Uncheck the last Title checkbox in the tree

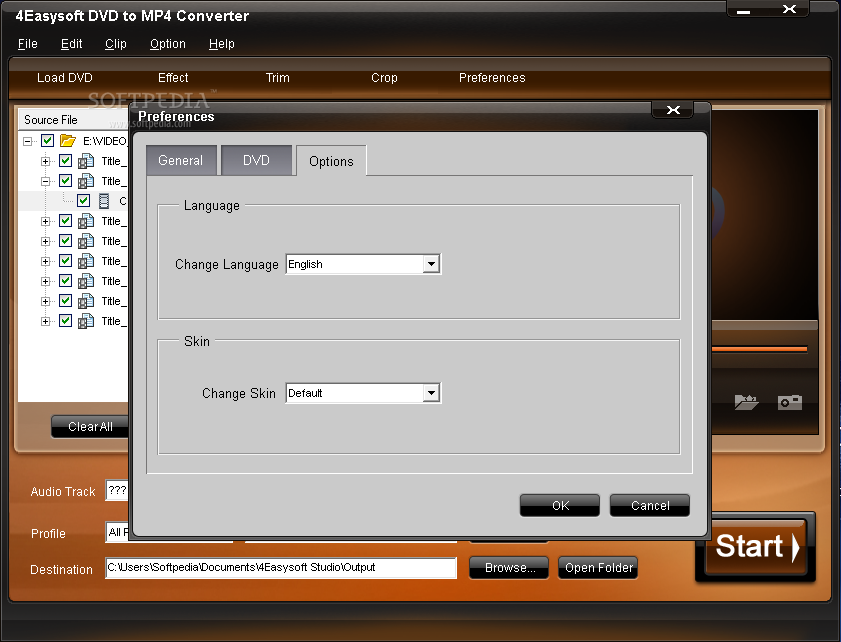coord(65,321)
